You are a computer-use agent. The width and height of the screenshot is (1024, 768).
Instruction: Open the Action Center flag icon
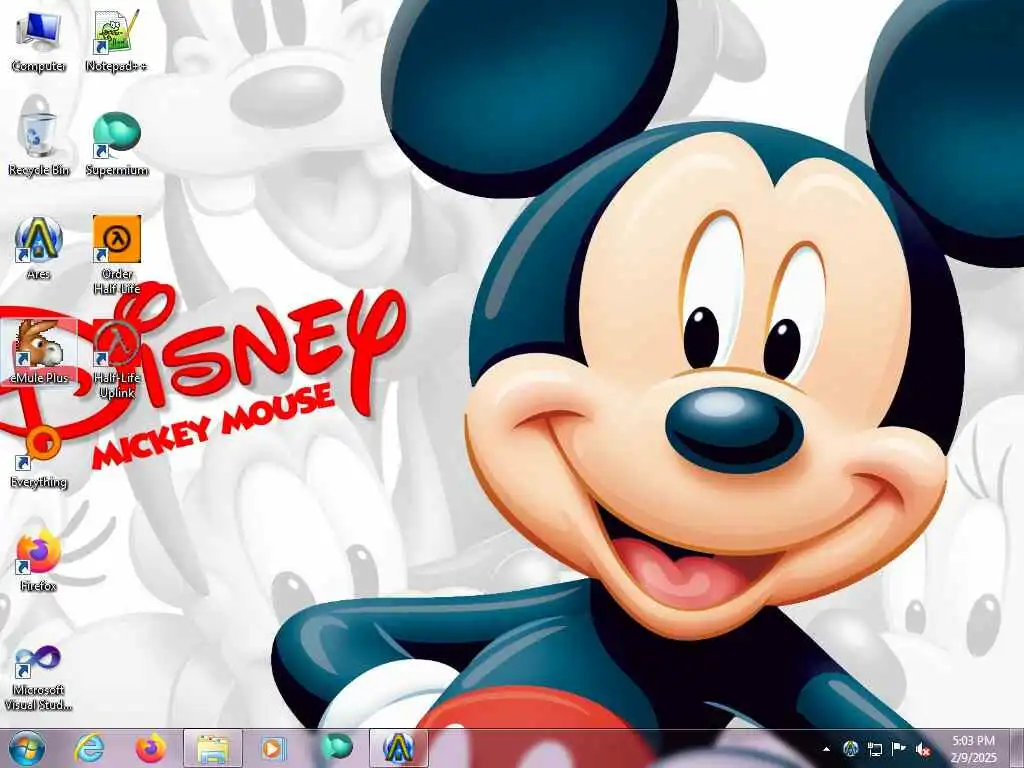point(899,749)
